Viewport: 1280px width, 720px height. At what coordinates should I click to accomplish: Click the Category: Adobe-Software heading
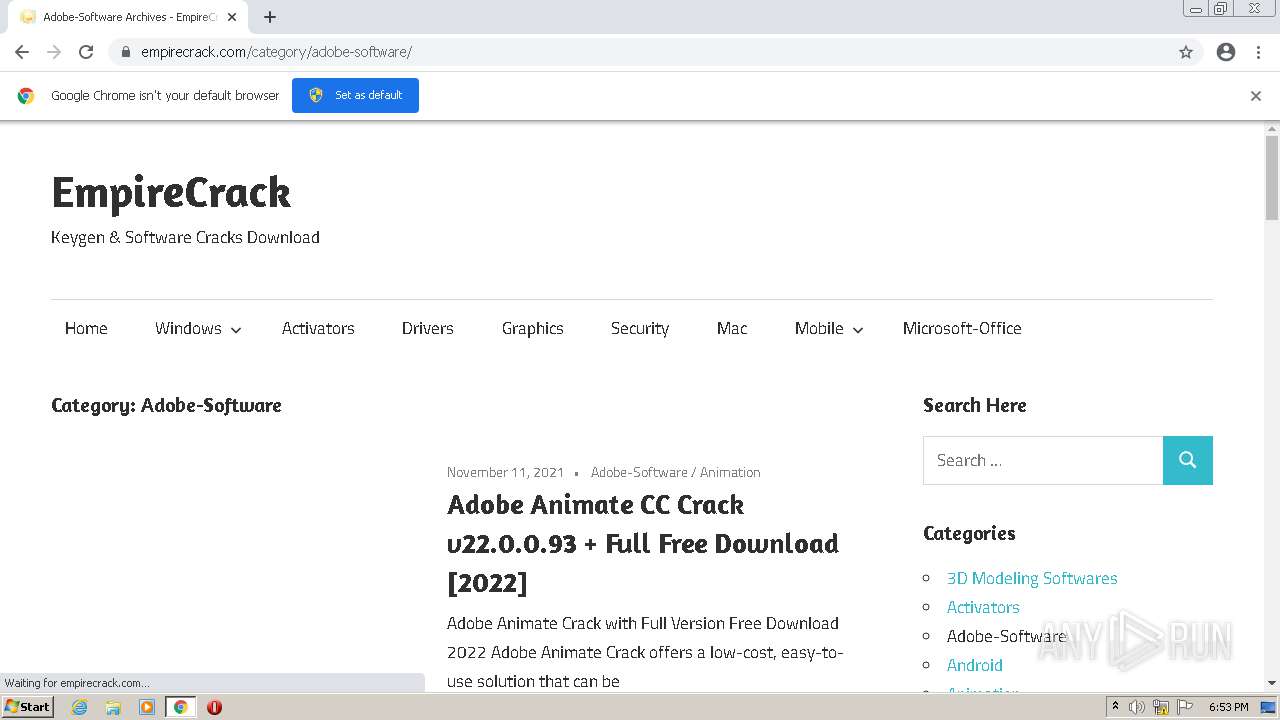166,405
